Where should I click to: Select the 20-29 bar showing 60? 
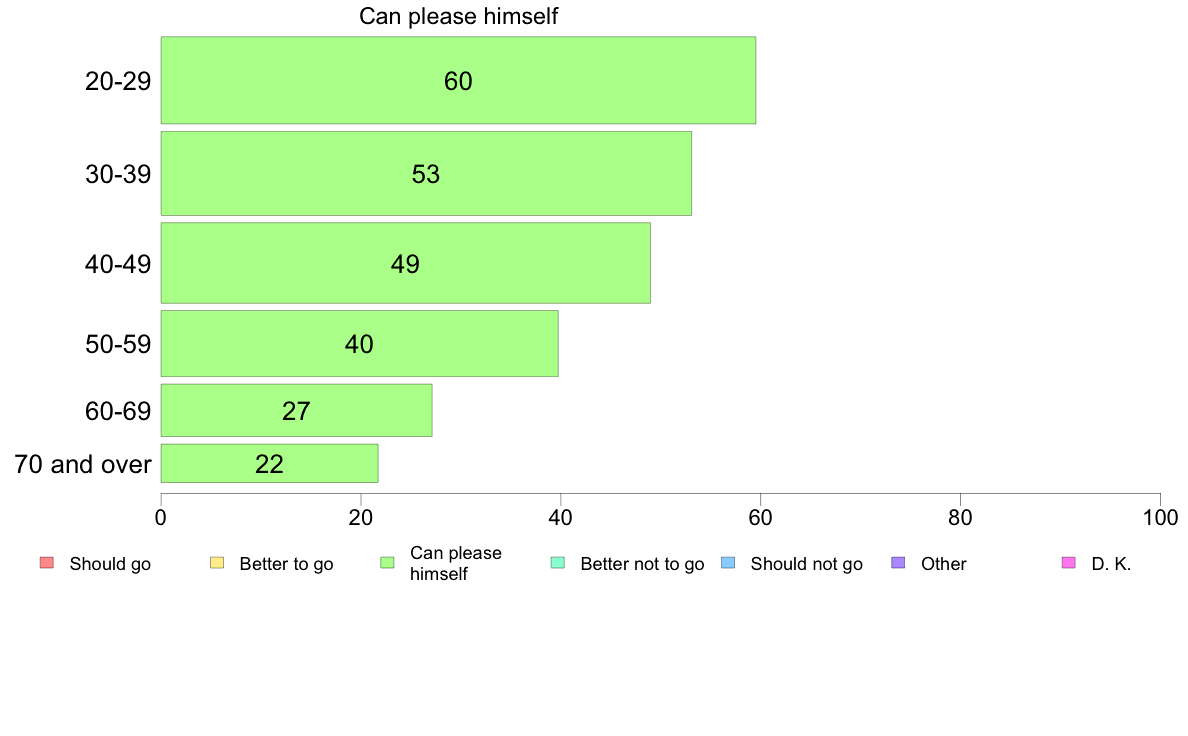point(458,80)
